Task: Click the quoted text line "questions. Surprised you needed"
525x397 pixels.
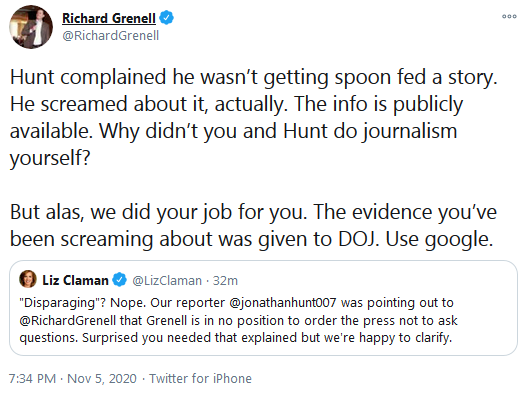Action: (236, 338)
